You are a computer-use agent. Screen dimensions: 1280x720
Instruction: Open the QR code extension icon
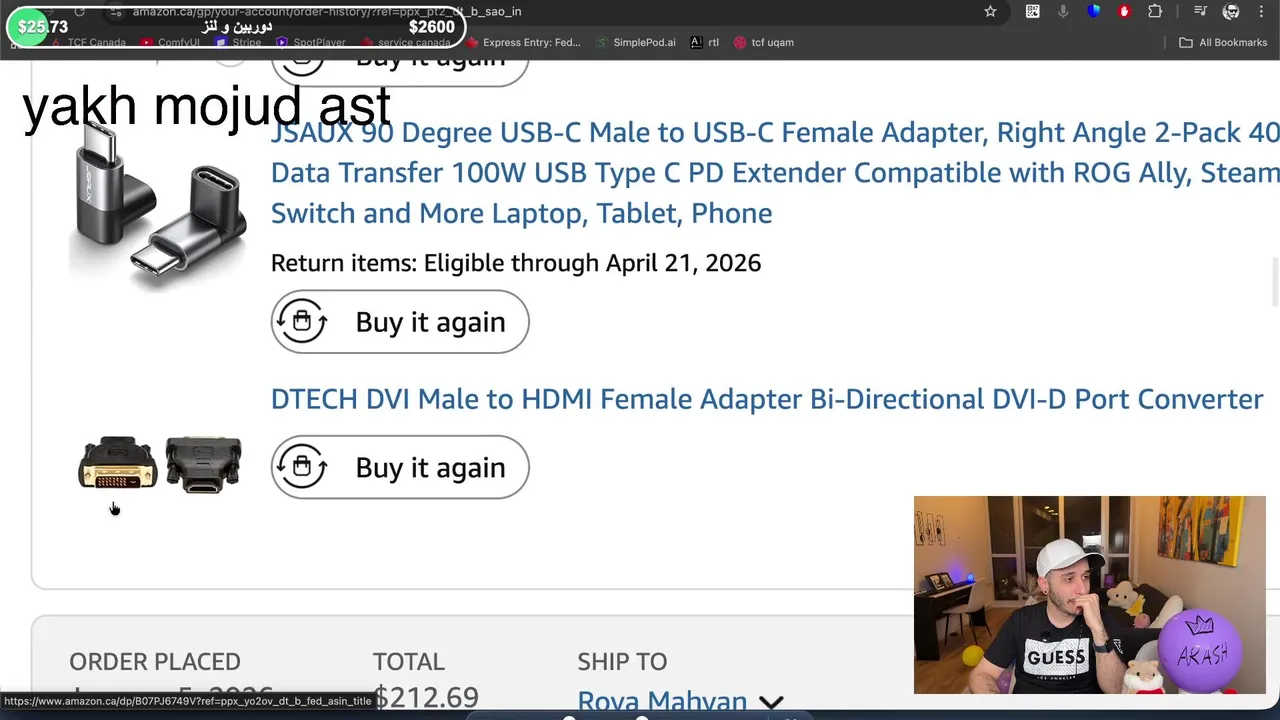(1033, 12)
